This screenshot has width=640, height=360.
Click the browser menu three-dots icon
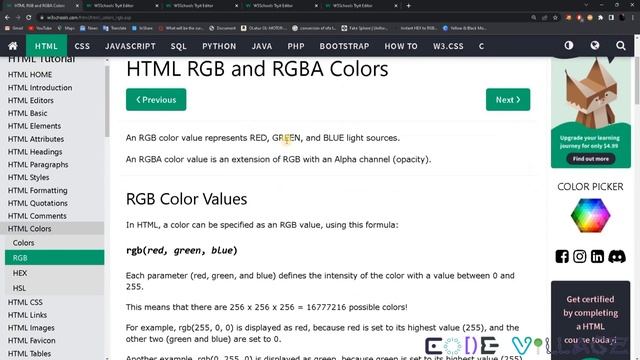pyautogui.click(x=633, y=18)
